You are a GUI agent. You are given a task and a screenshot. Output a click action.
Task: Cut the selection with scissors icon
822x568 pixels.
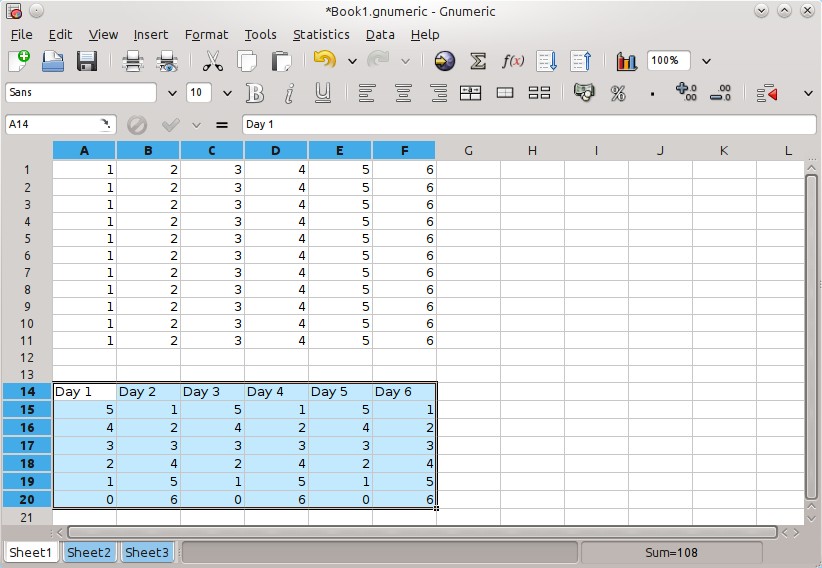(x=213, y=61)
